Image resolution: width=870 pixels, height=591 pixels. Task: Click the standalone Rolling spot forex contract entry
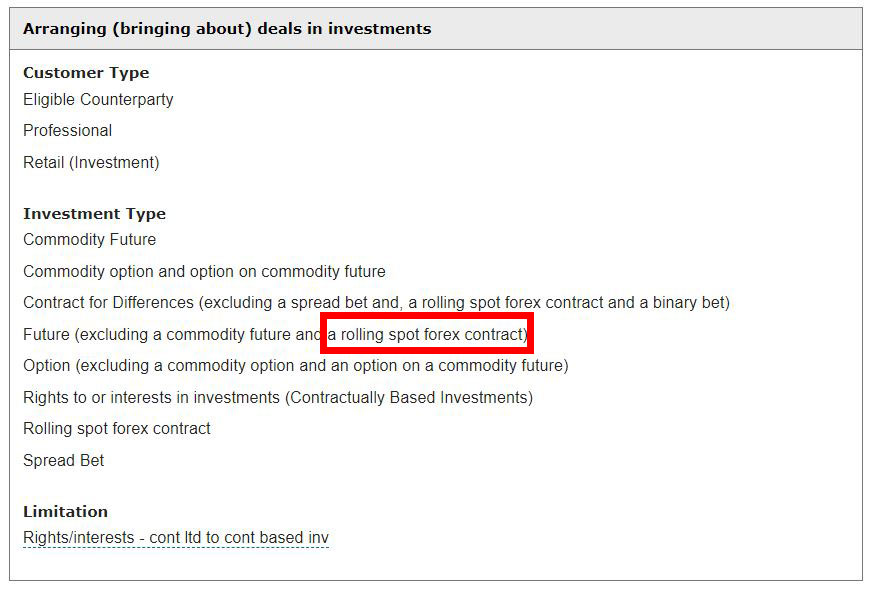pos(117,428)
